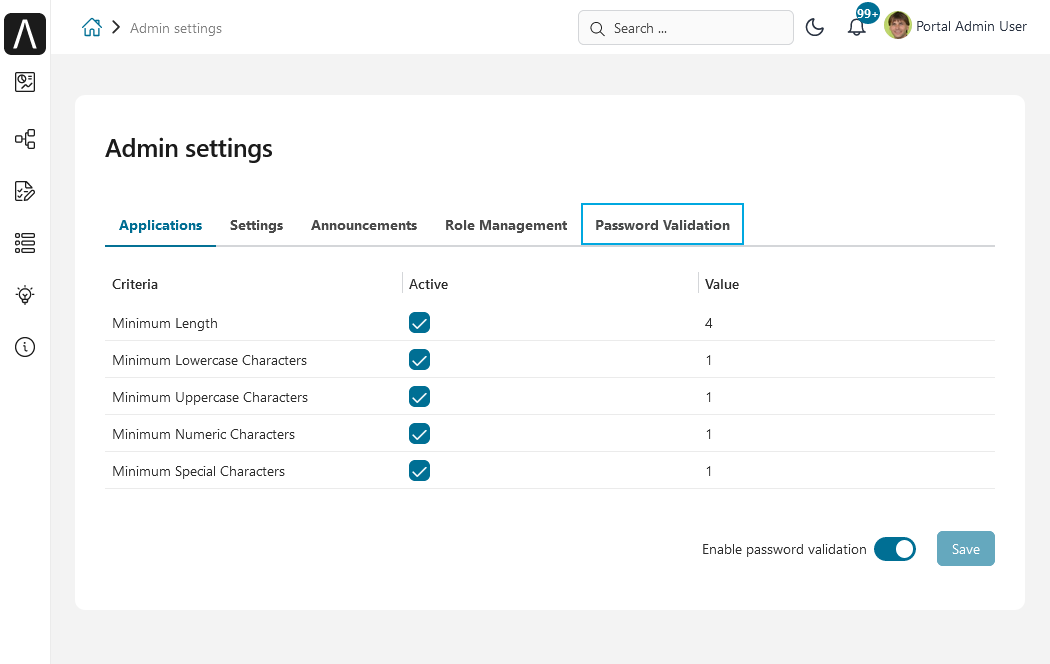Uncheck Minimum Length active checkbox
Screen dimensions: 1050x664
(x=419, y=323)
